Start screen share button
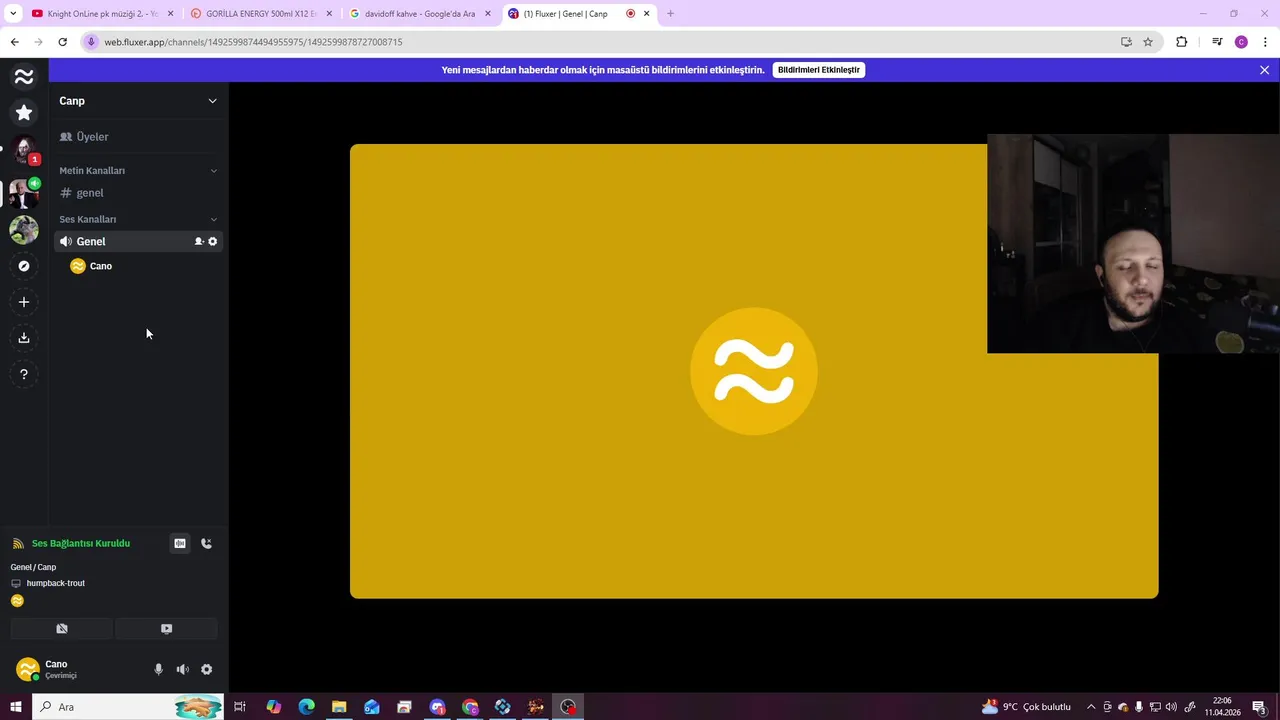Screen dimensions: 1280x720 click(x=166, y=629)
